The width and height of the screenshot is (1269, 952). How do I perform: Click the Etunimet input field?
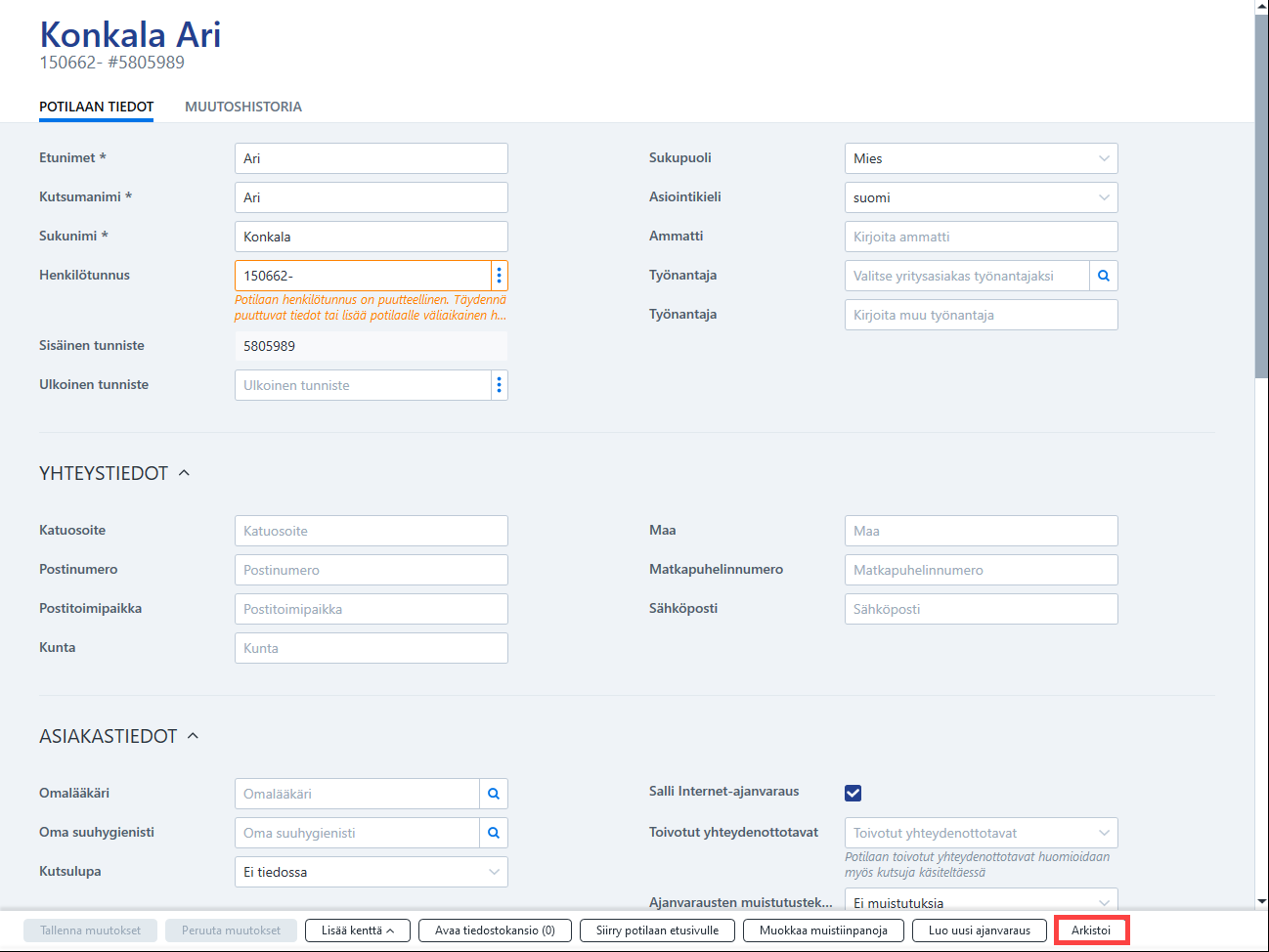372,158
